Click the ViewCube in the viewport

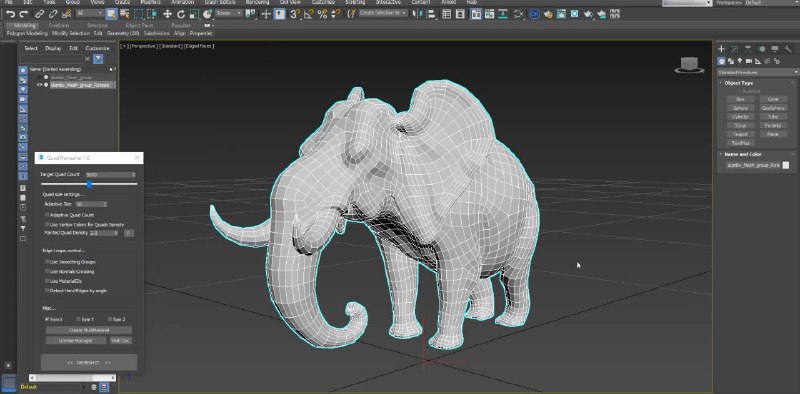[x=689, y=65]
